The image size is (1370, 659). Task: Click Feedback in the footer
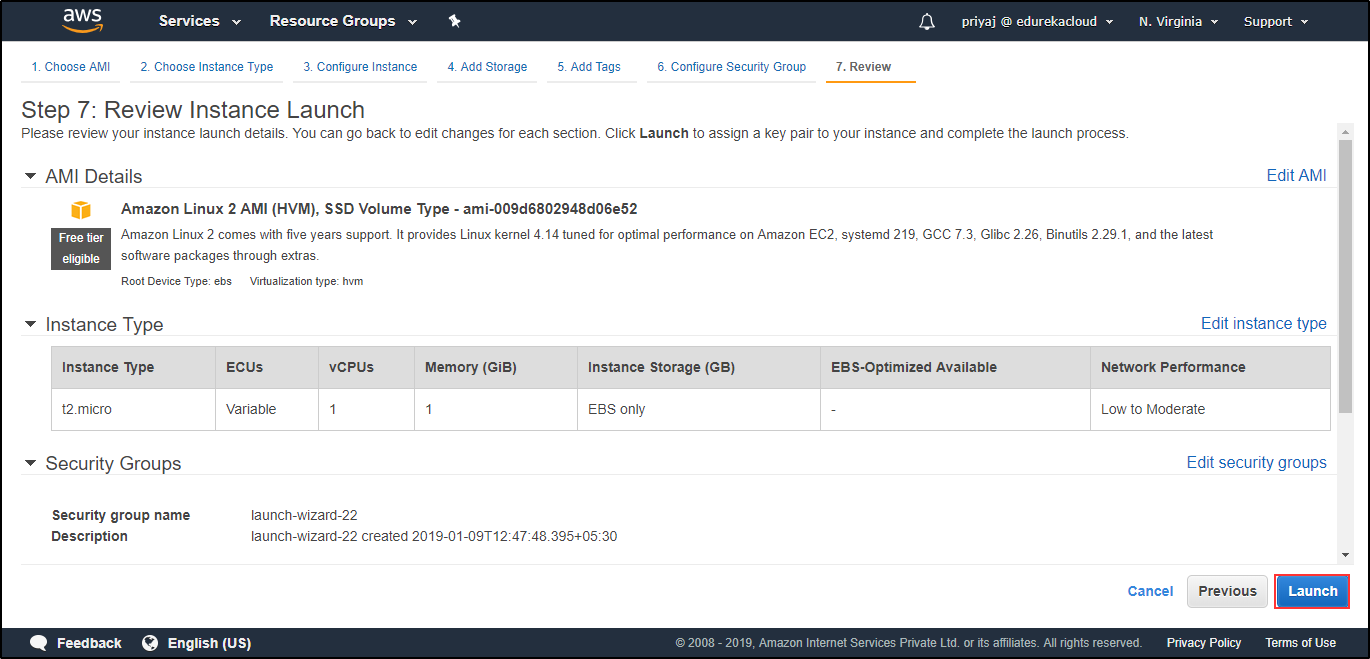point(89,643)
